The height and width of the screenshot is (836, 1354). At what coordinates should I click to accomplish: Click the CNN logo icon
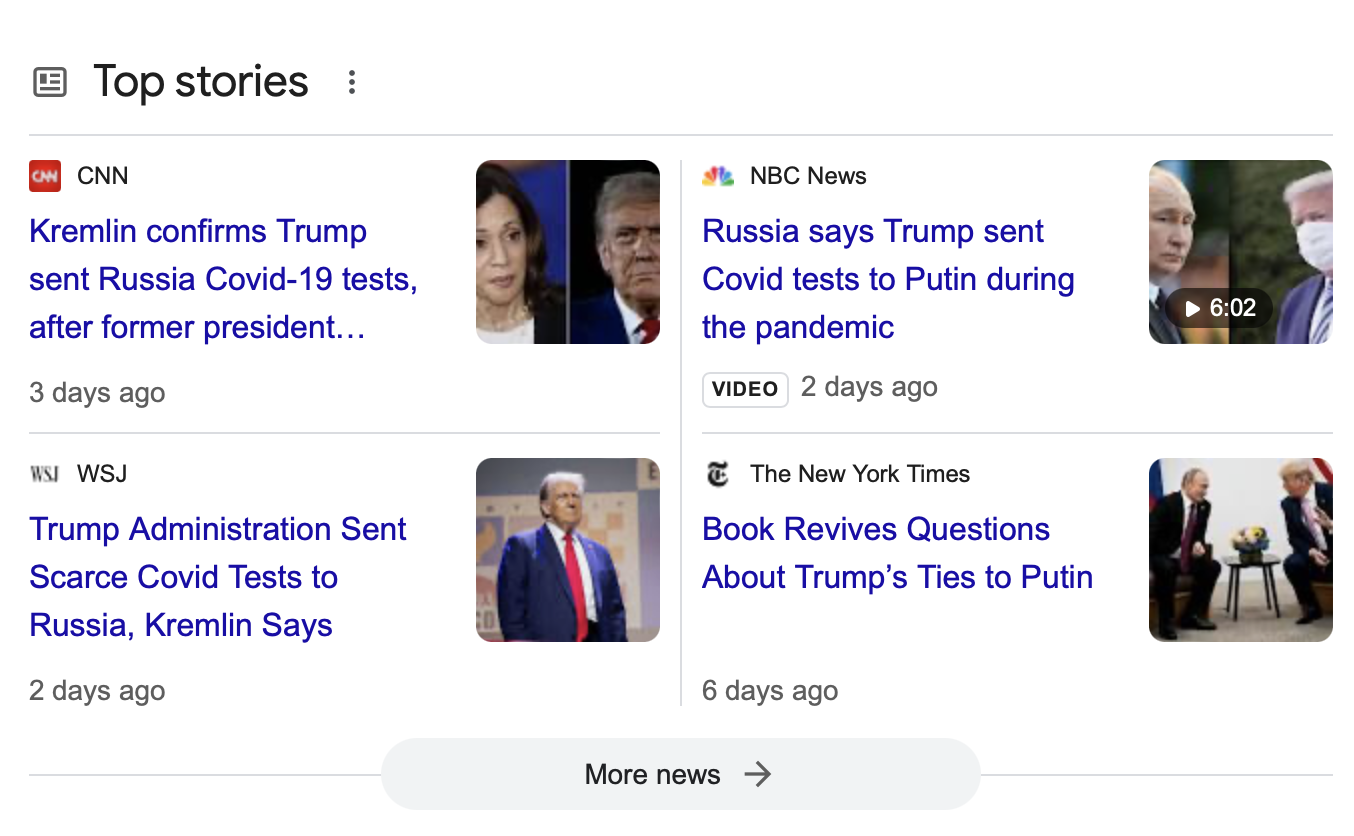(45, 176)
